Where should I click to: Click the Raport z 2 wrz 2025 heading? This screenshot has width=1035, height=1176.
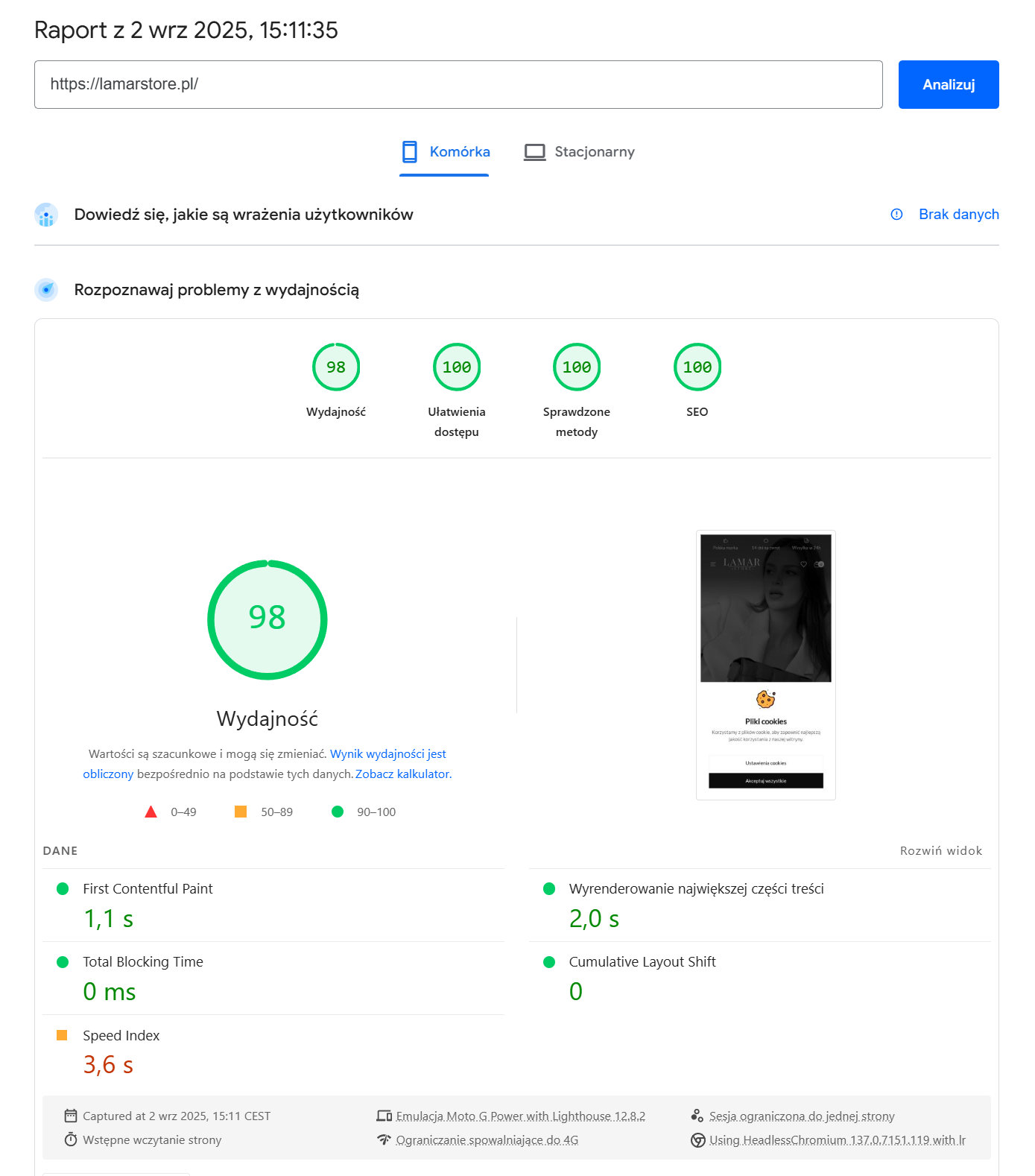186,30
